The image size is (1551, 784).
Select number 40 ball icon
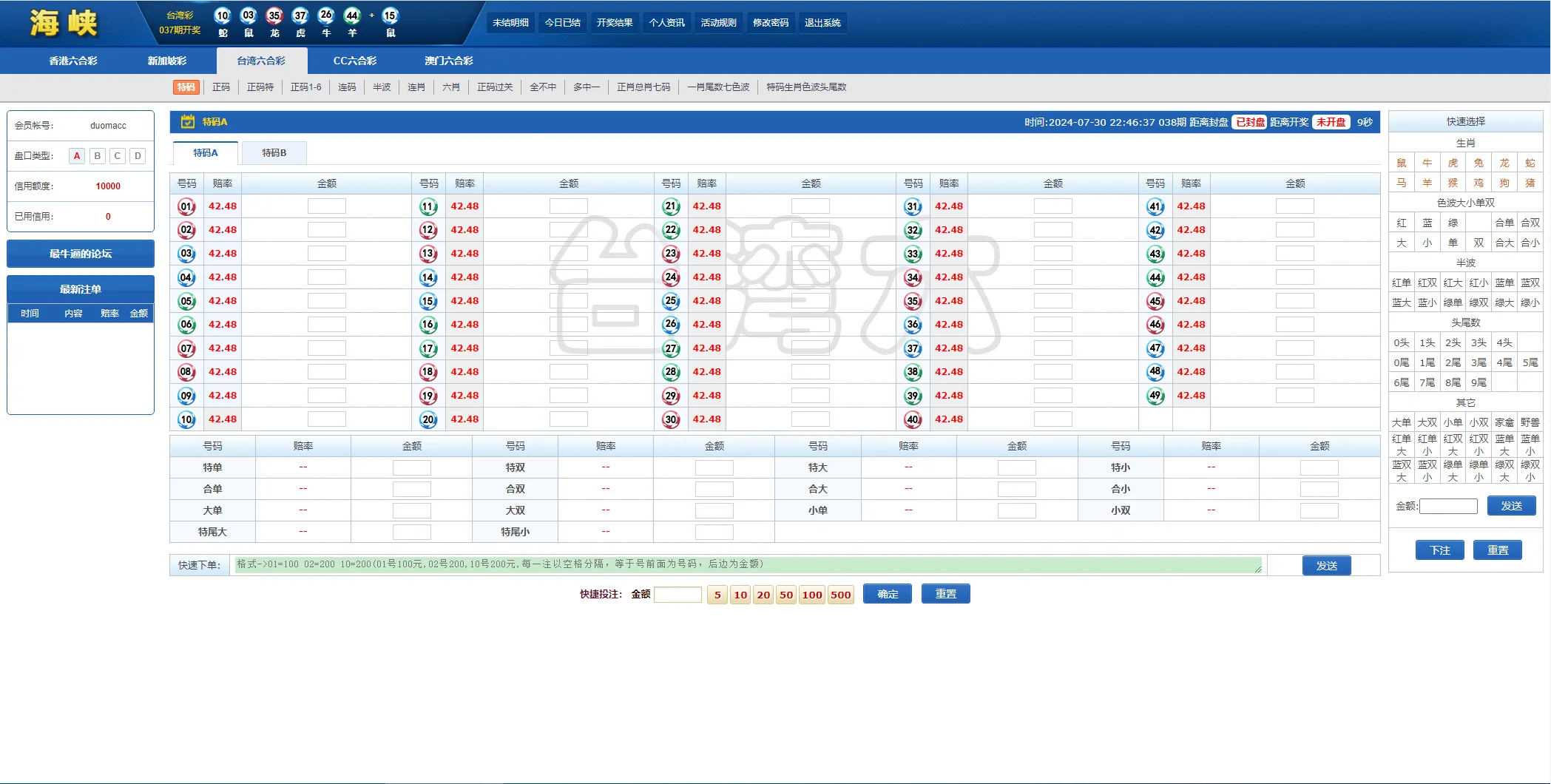(913, 419)
